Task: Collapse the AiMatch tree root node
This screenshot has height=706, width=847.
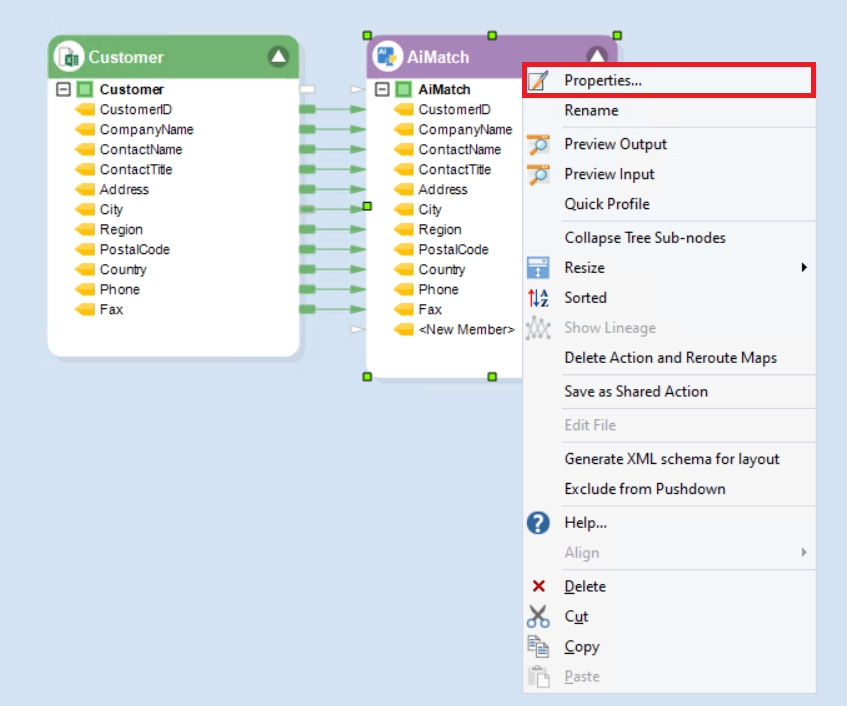Action: 381,90
